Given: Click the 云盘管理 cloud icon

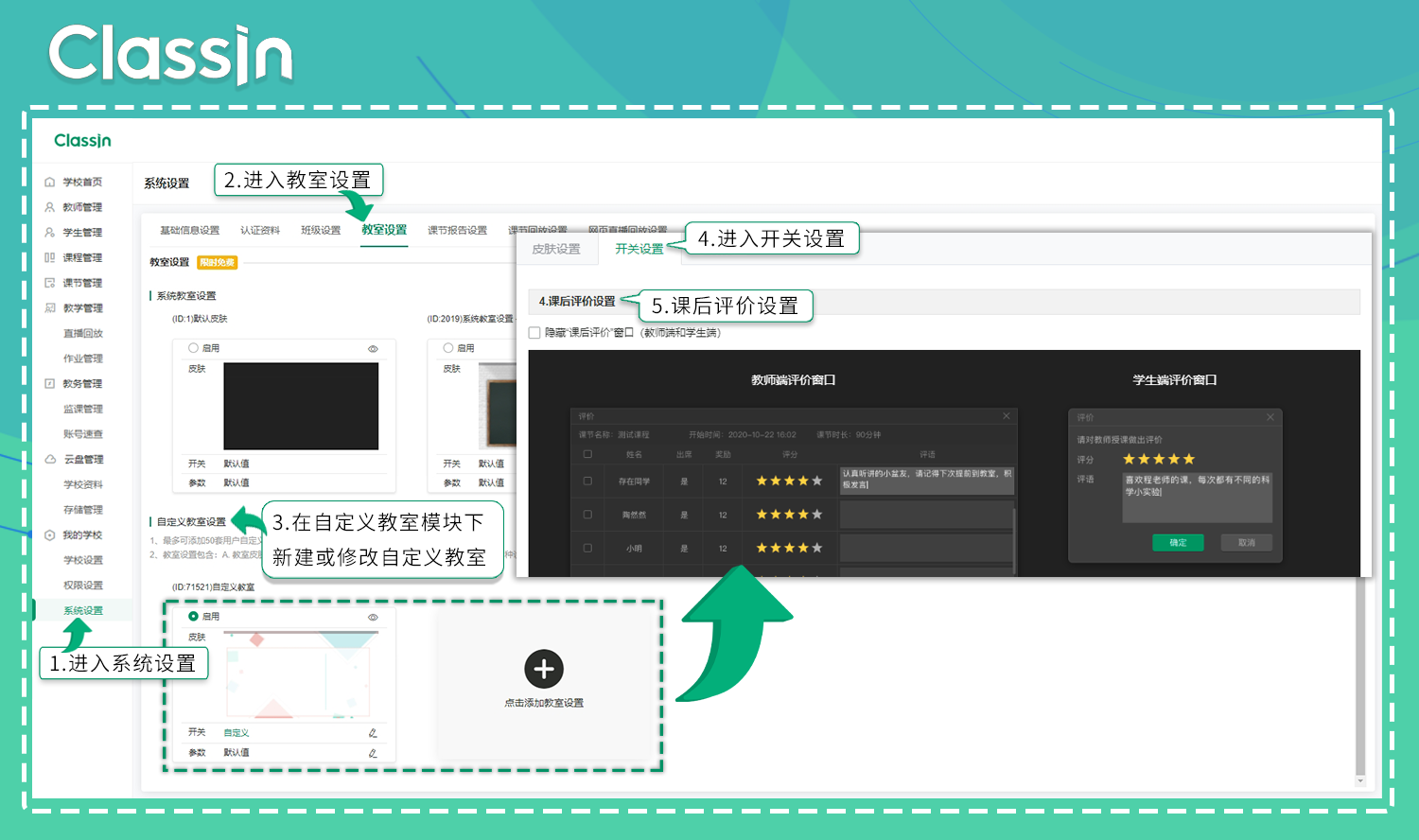Looking at the screenshot, I should pyautogui.click(x=50, y=459).
